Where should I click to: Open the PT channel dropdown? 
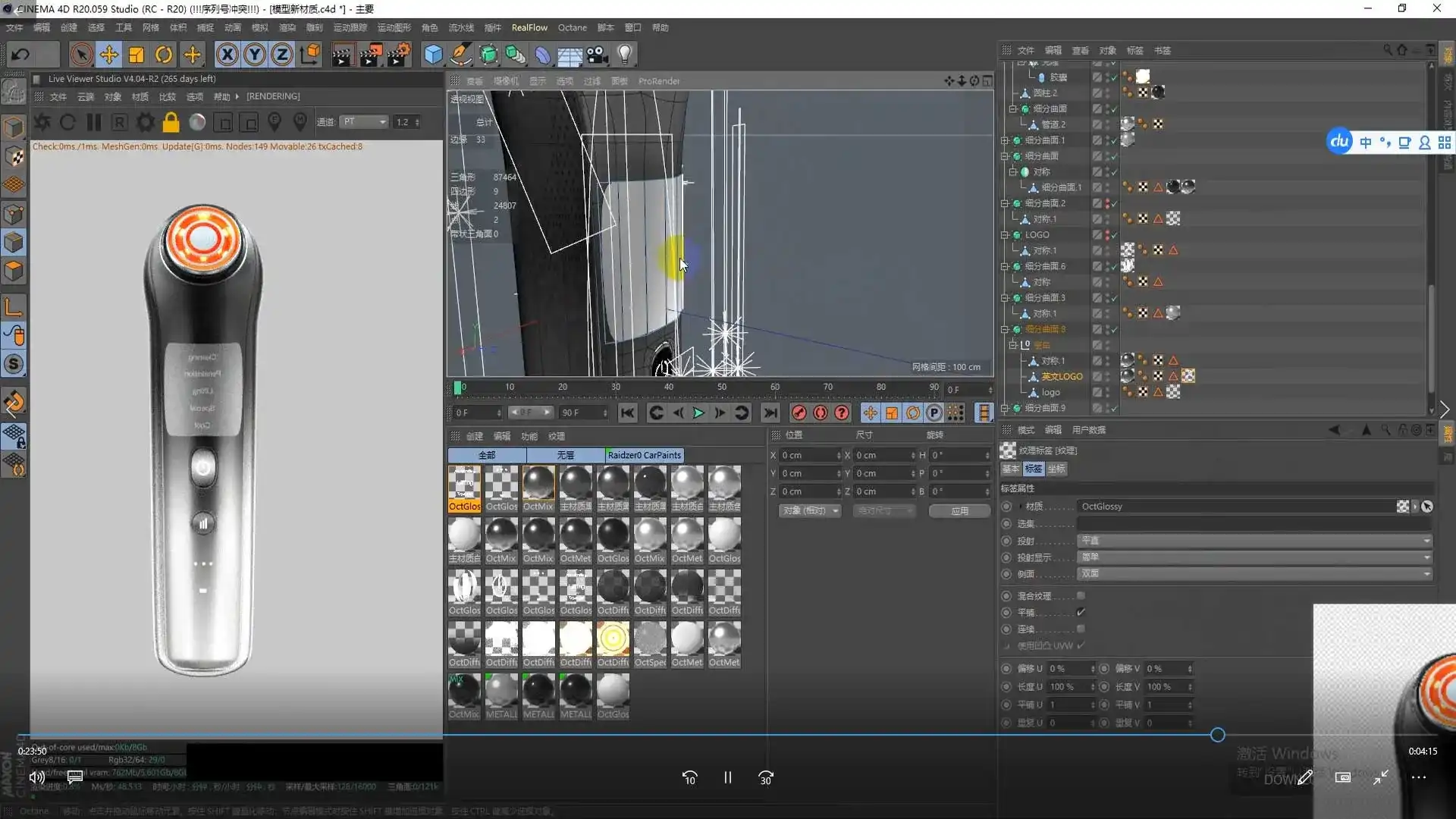click(x=364, y=122)
